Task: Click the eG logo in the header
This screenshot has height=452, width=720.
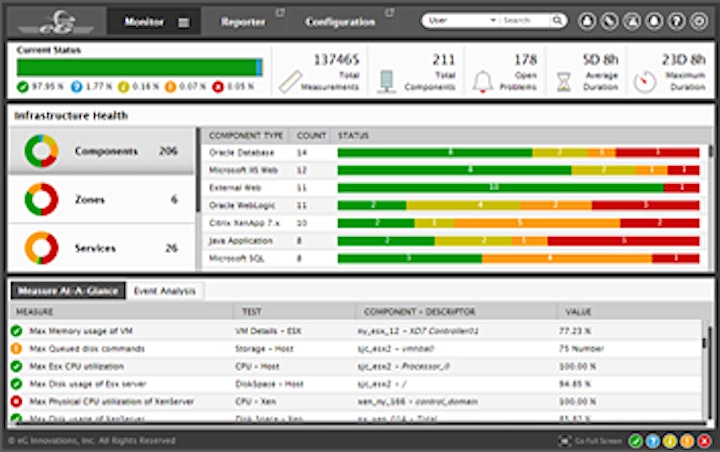Action: (x=56, y=22)
